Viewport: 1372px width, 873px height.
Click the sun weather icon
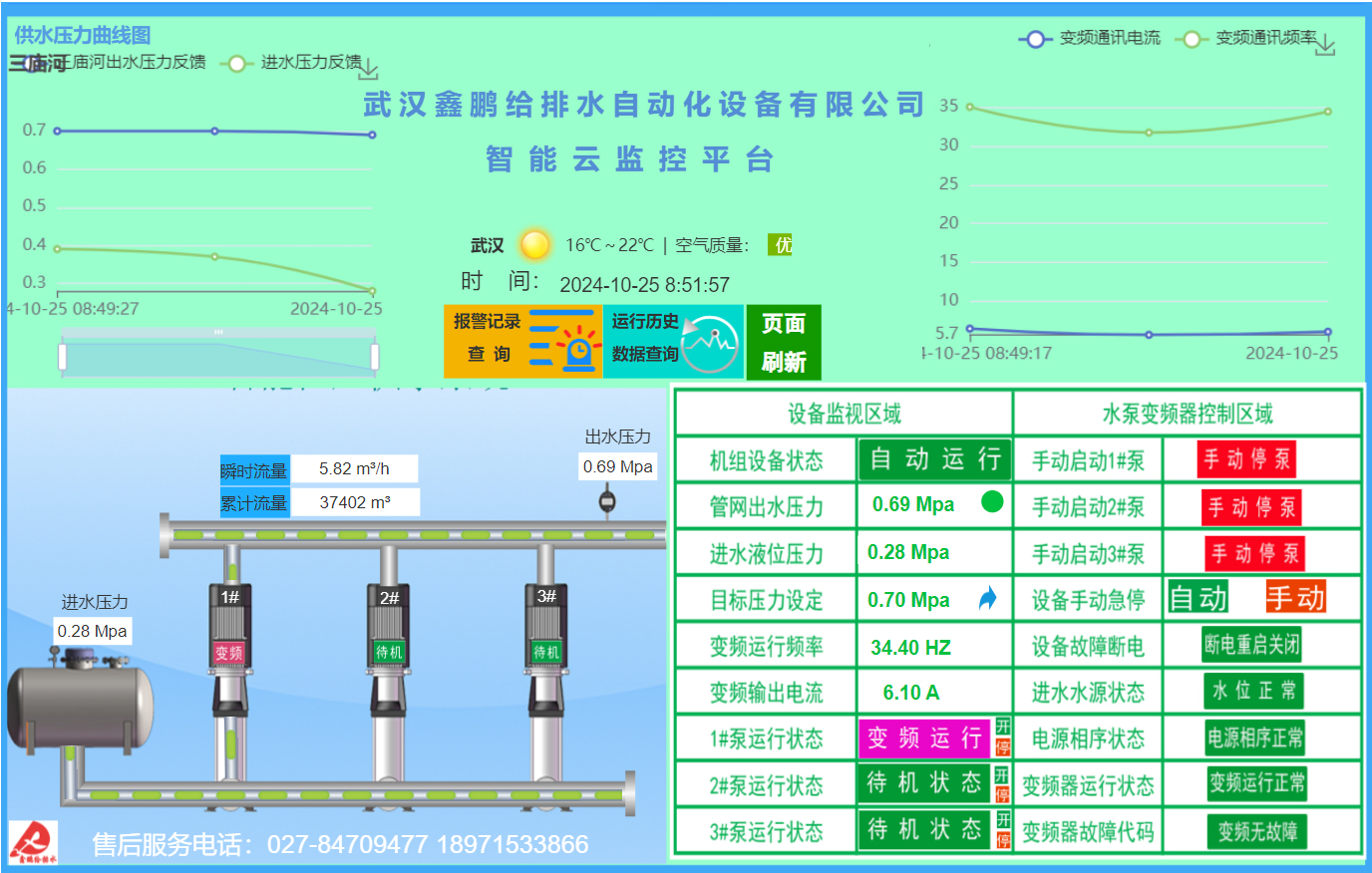coord(535,244)
